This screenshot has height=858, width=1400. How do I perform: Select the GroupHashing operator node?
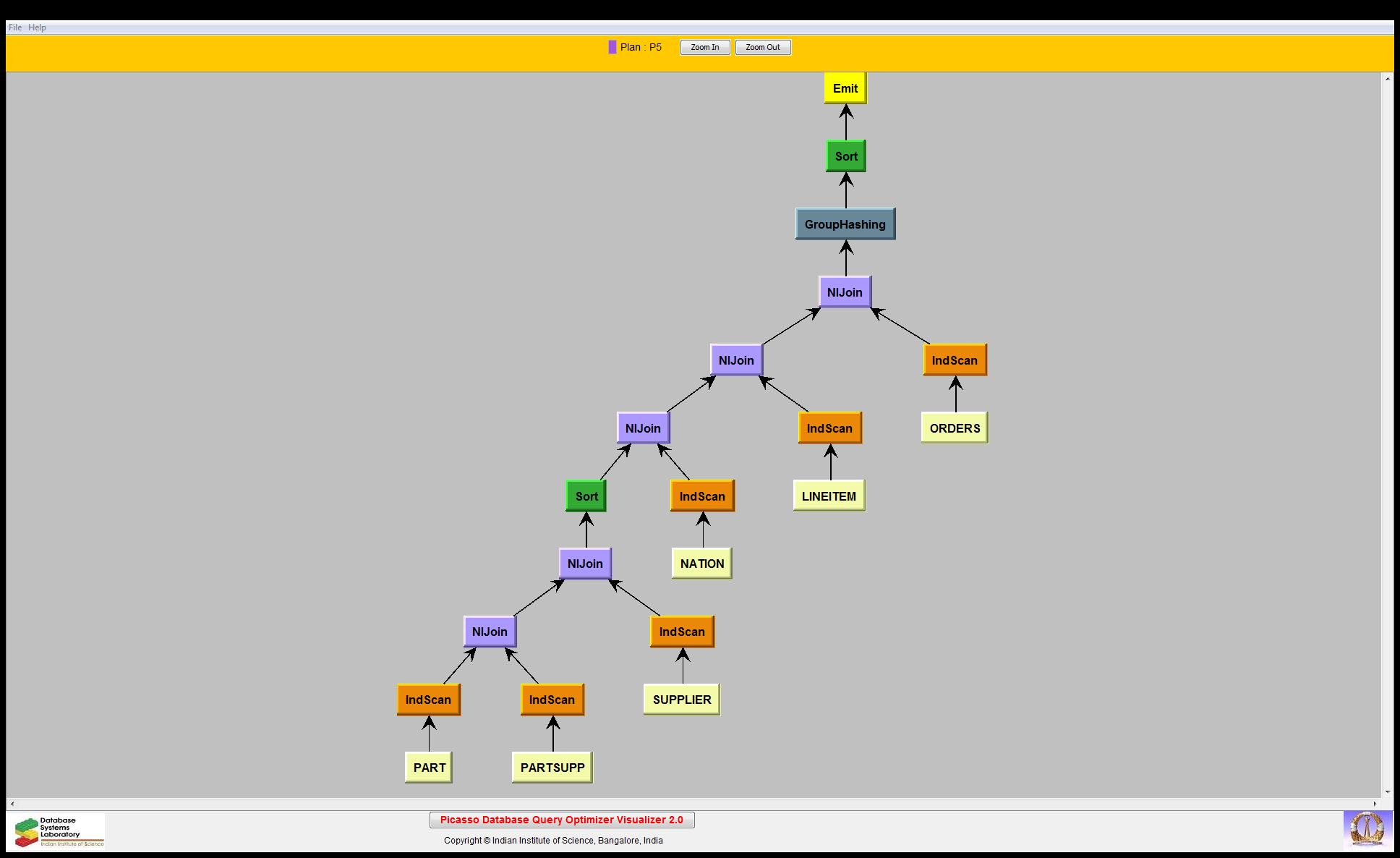845,224
